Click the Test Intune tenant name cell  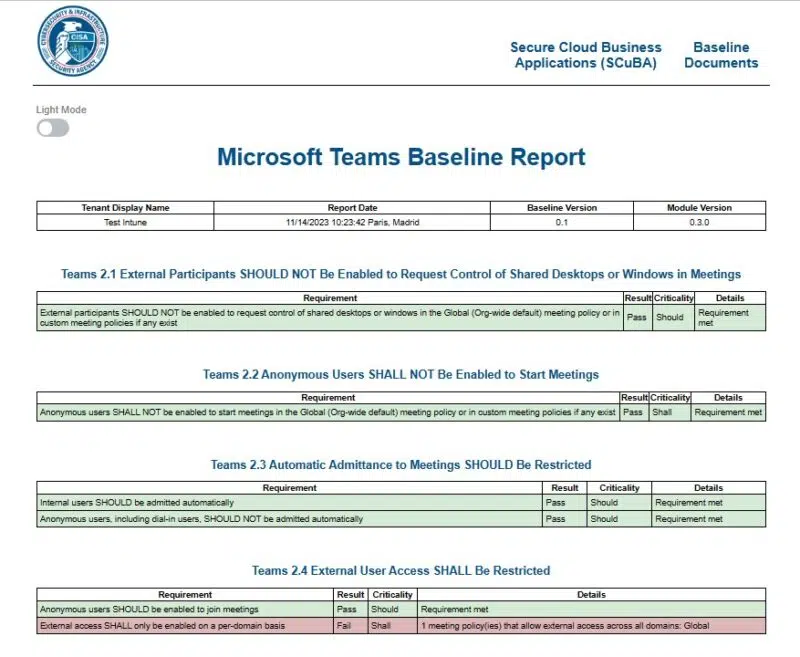[122, 221]
